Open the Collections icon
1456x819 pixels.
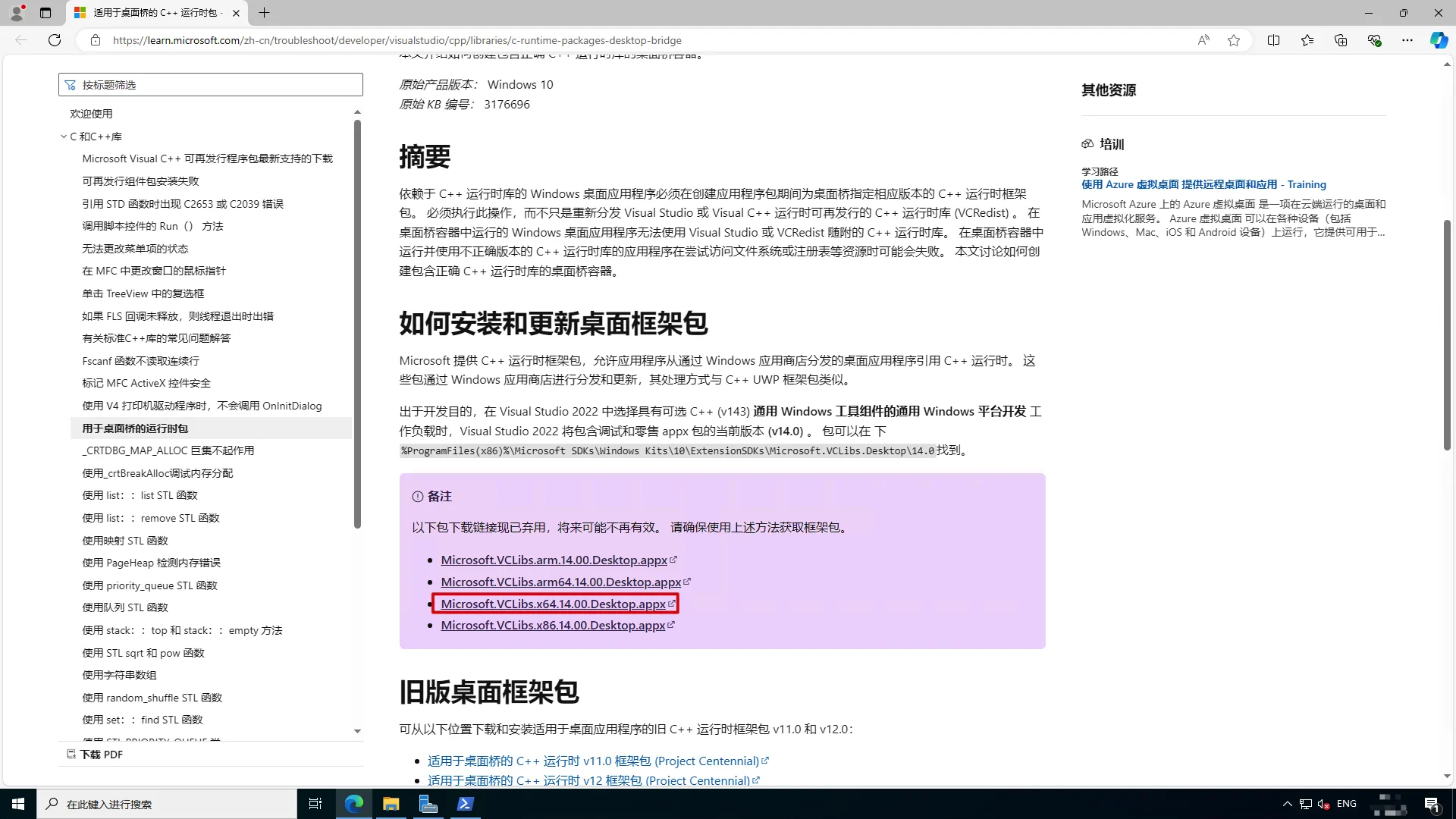pyautogui.click(x=1341, y=40)
